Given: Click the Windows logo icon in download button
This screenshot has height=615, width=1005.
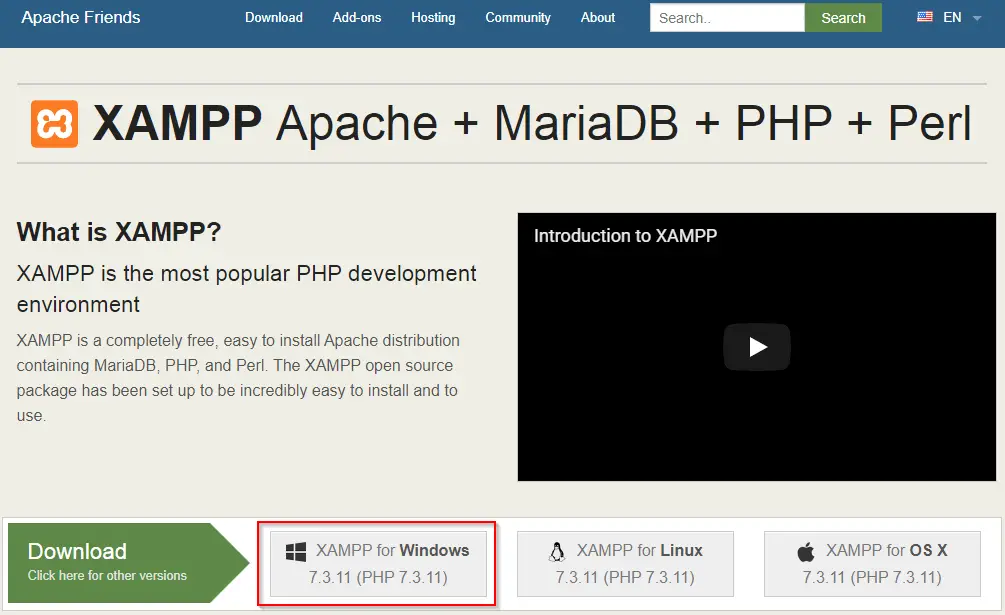Looking at the screenshot, I should click(x=295, y=552).
